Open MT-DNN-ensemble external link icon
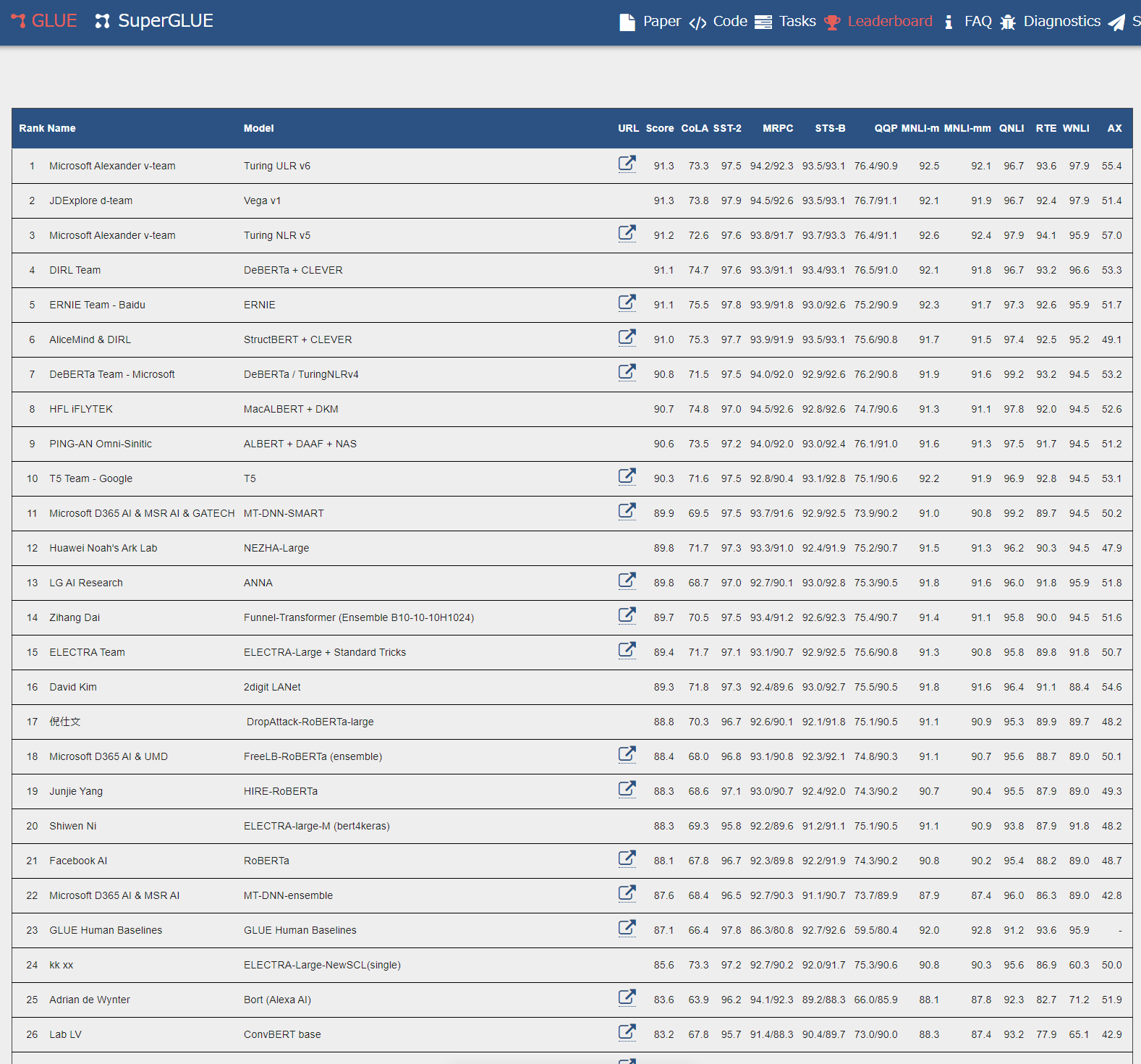The height and width of the screenshot is (1064, 1141). click(x=627, y=893)
